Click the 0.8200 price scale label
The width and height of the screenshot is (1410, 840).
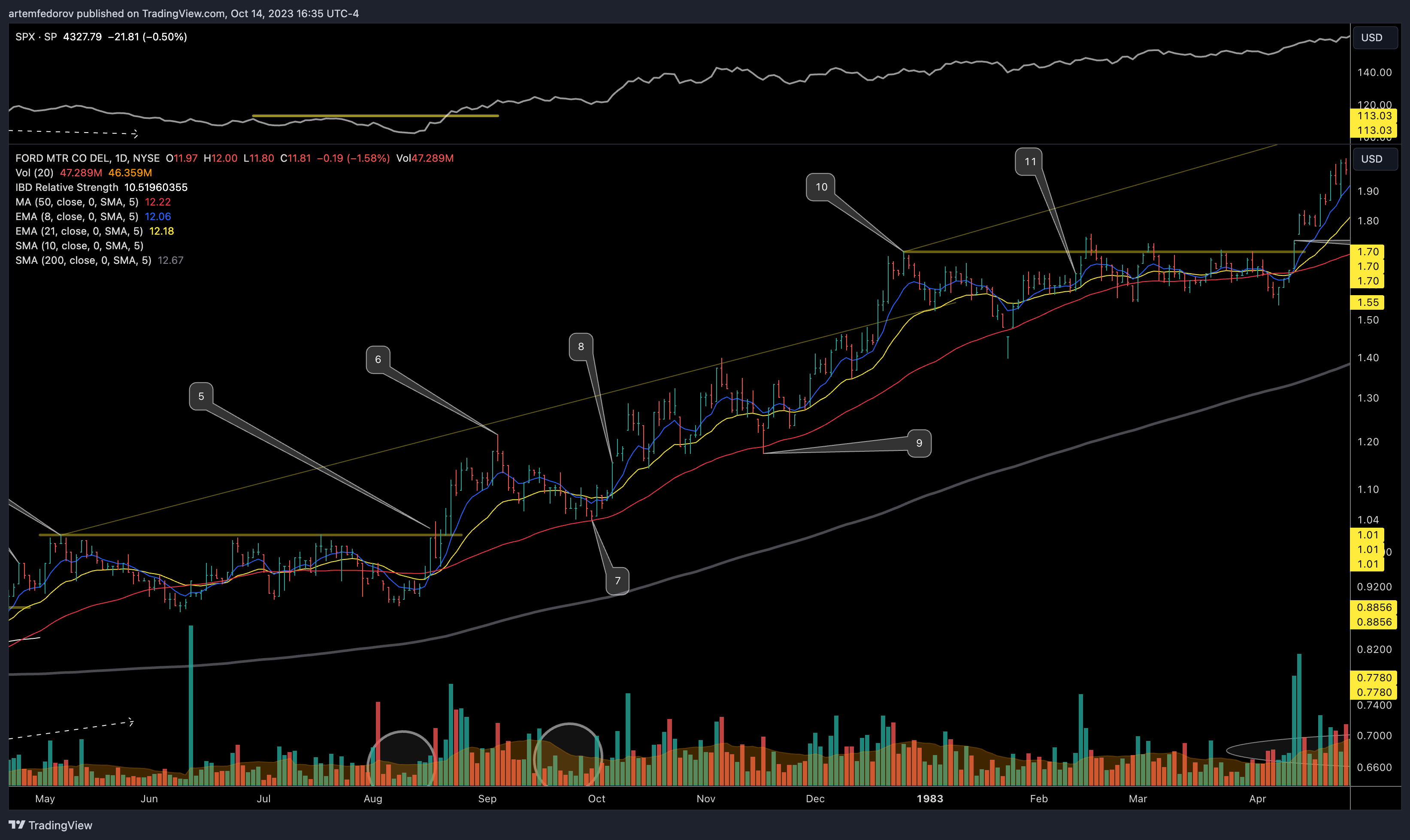point(1374,649)
